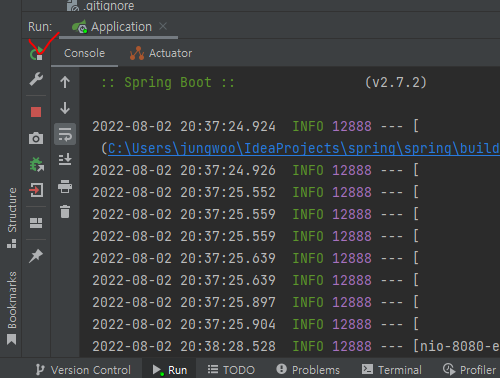This screenshot has width=500, height=378.
Task: Click the log line timestamped 20:37:24.926
Action: [255, 171]
